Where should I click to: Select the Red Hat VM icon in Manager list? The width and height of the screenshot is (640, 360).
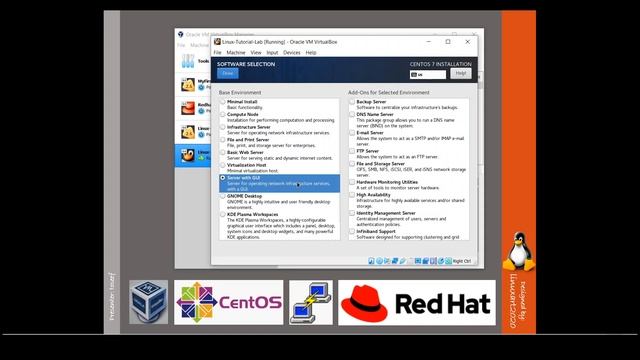click(188, 108)
